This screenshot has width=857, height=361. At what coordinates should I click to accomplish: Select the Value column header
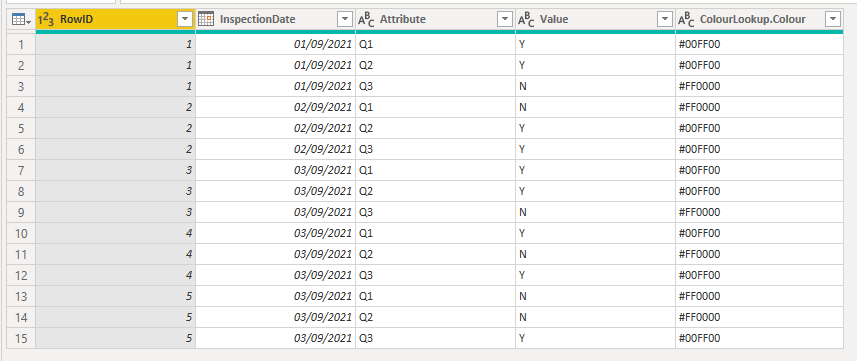(x=595, y=20)
